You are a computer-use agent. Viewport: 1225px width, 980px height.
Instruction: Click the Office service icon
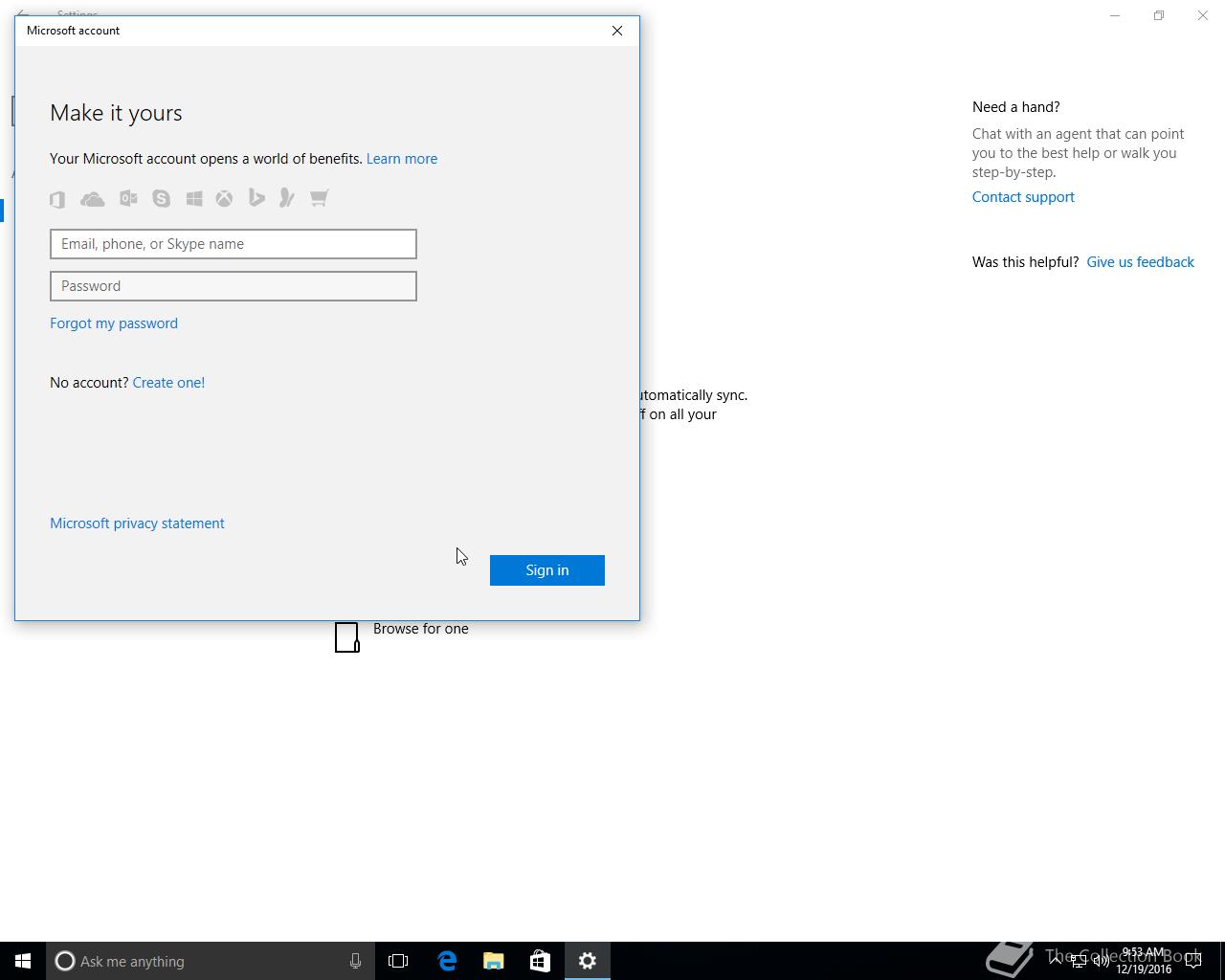(x=57, y=199)
